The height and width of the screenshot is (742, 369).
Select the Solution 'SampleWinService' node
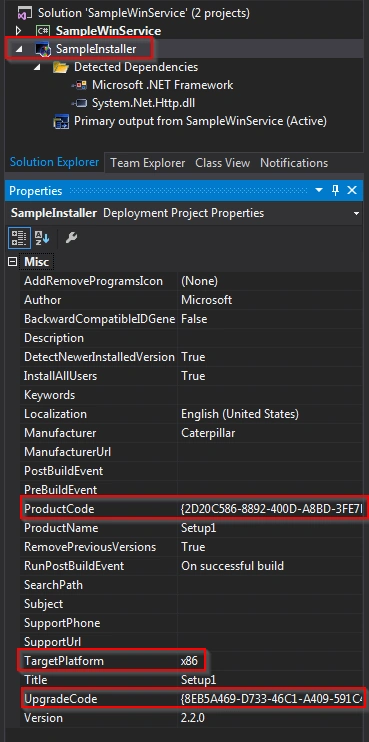pyautogui.click(x=144, y=12)
